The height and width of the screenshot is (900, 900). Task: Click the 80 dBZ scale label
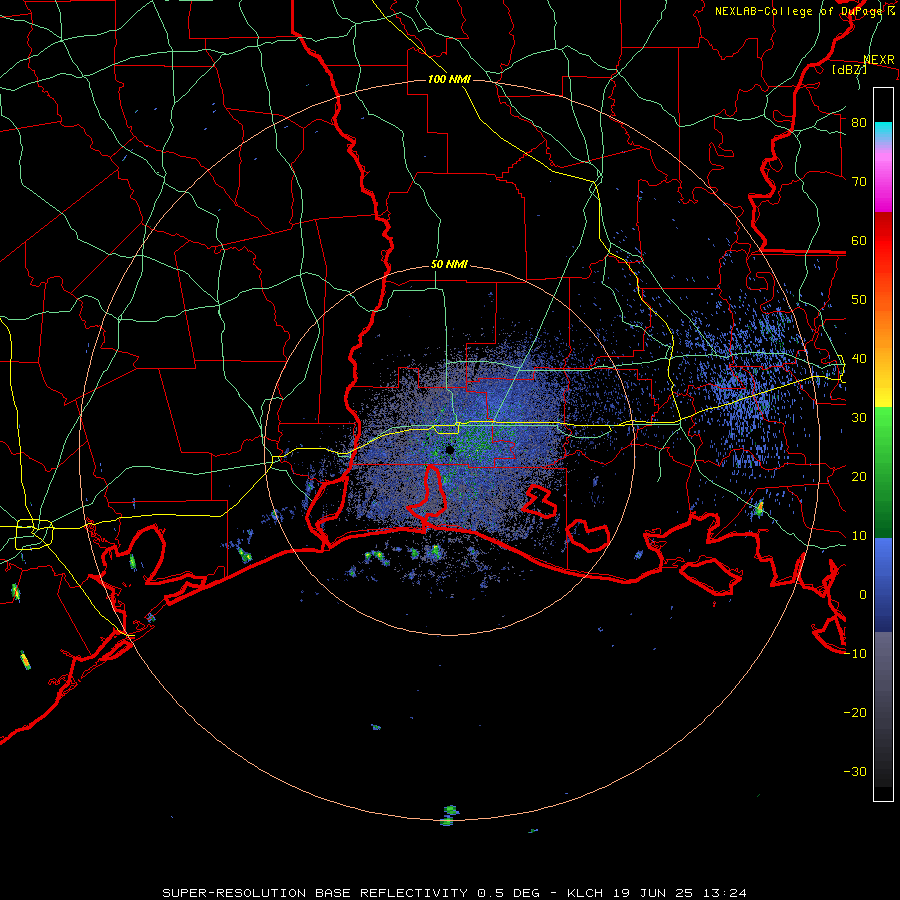pos(859,123)
